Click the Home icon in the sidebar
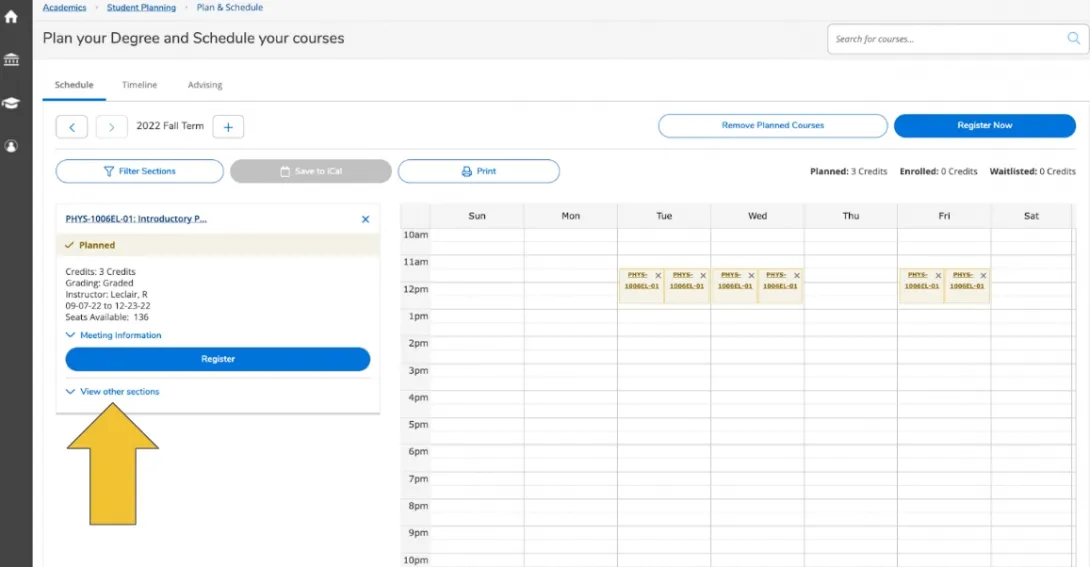Screen dimensions: 1090x567 point(12,17)
